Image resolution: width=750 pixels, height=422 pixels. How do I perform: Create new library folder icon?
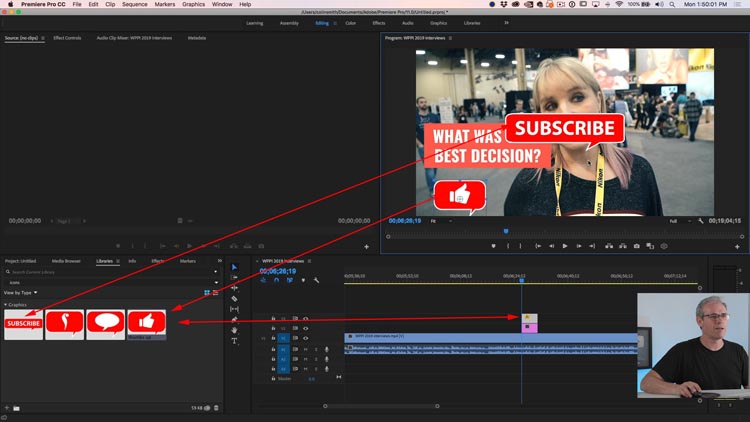pyautogui.click(x=16, y=408)
